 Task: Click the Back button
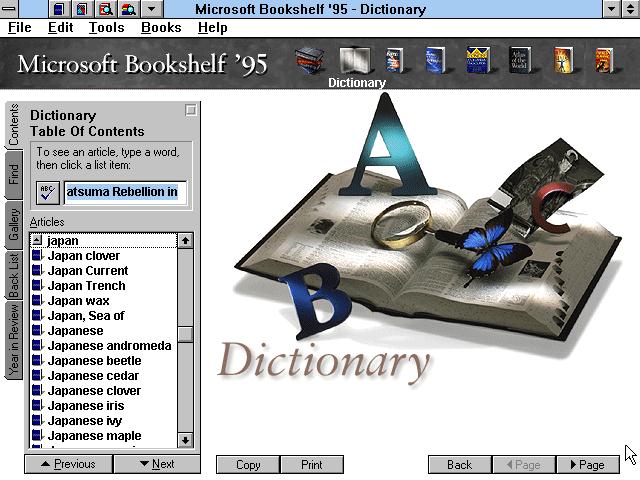460,464
